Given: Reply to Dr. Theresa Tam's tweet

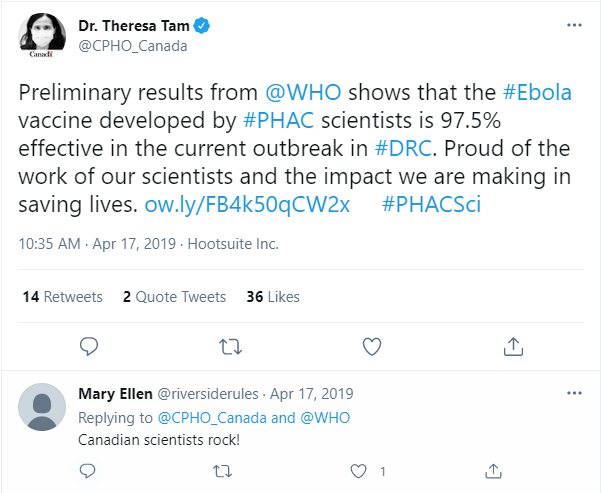Looking at the screenshot, I should (x=89, y=346).
